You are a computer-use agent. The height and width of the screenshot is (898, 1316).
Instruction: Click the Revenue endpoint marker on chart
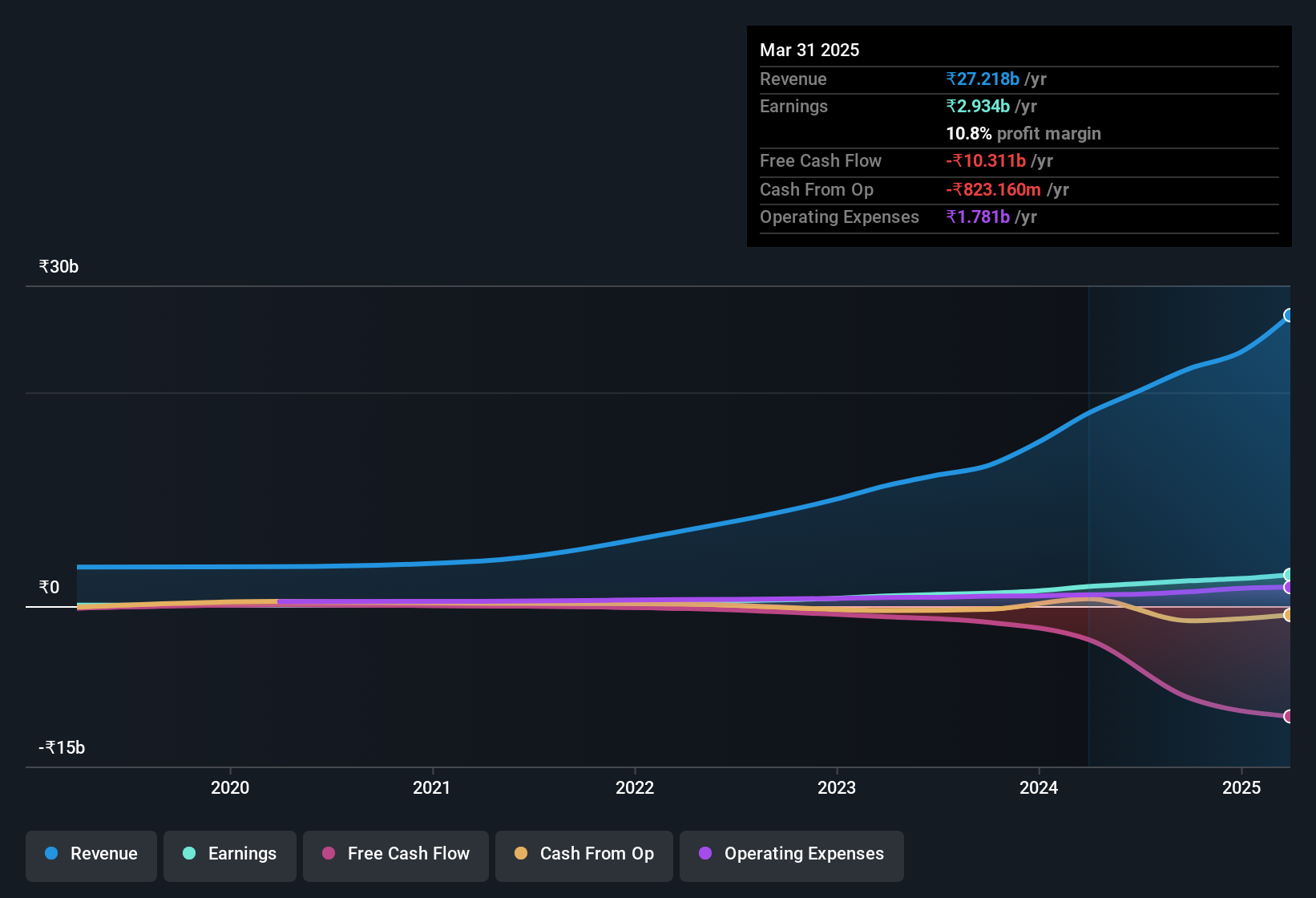1288,315
